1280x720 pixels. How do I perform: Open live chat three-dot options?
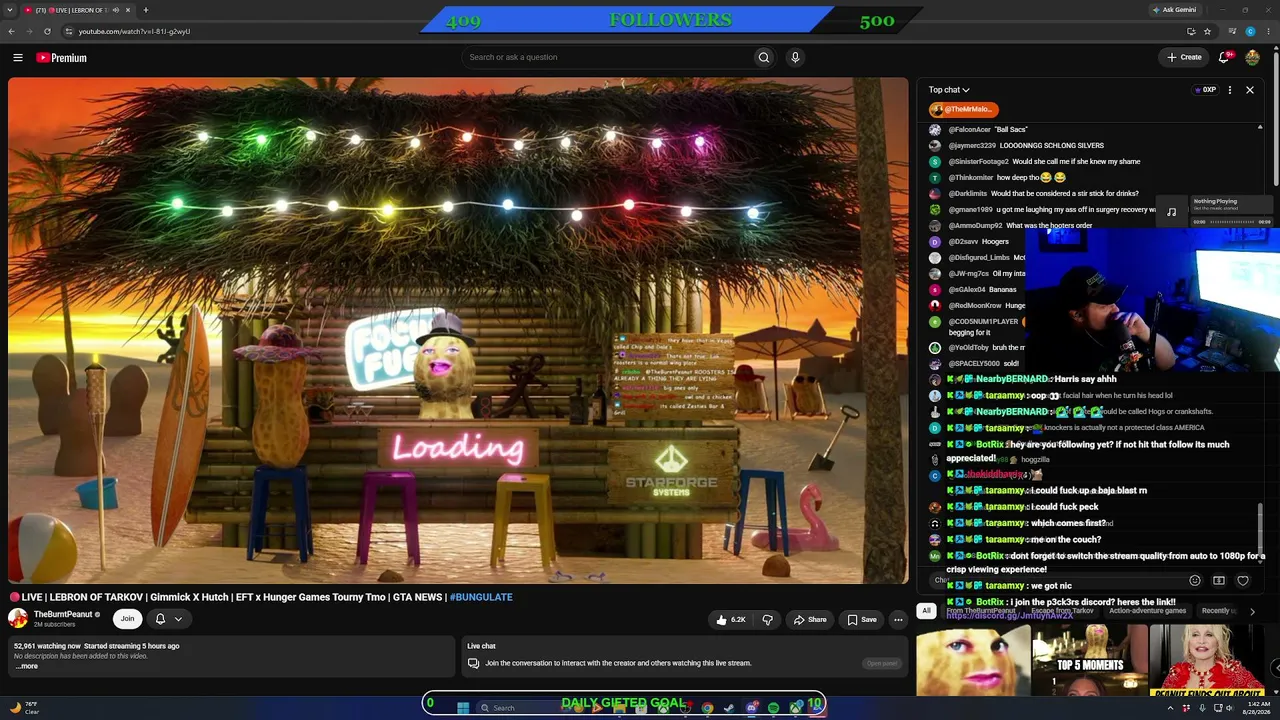coord(1230,90)
